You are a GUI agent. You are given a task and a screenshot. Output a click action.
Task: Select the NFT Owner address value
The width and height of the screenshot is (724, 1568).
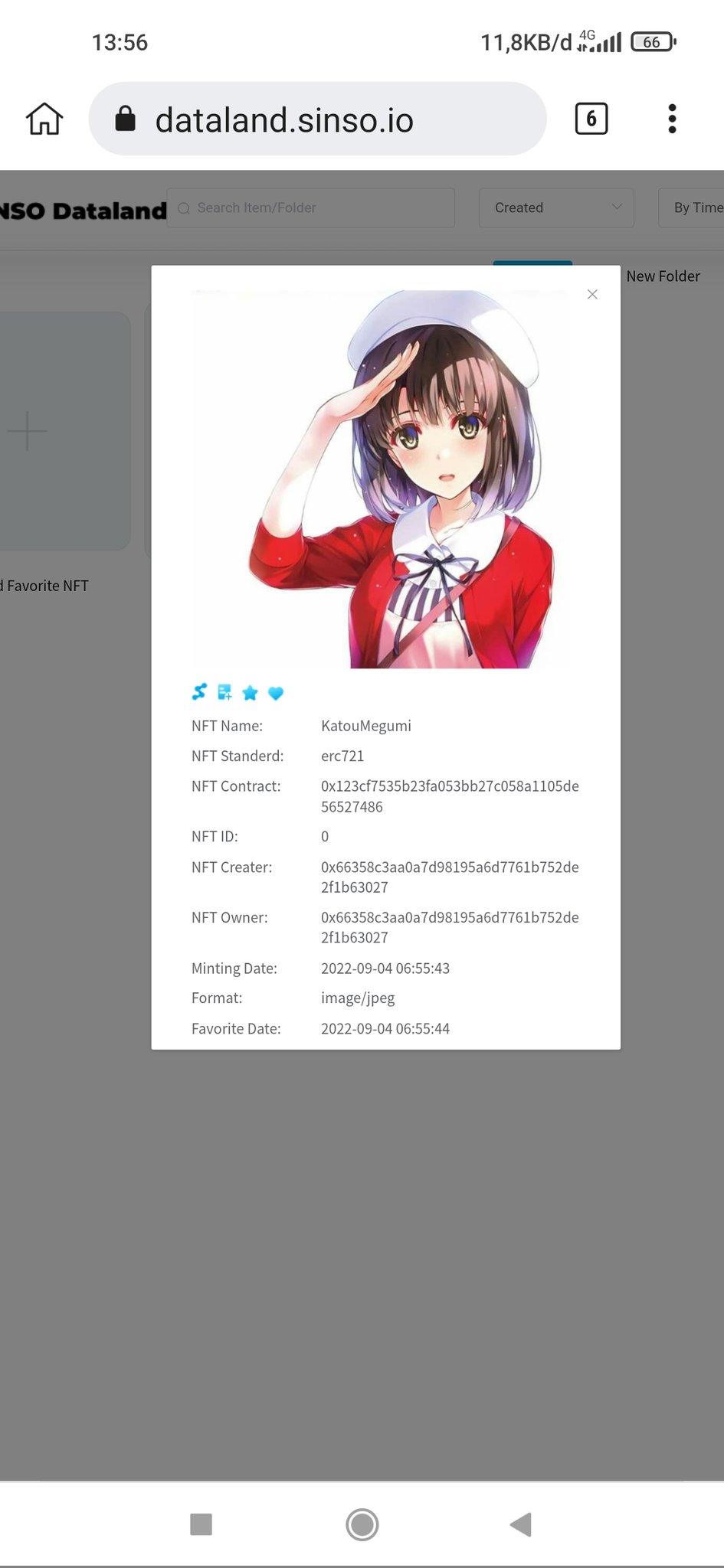(450, 927)
